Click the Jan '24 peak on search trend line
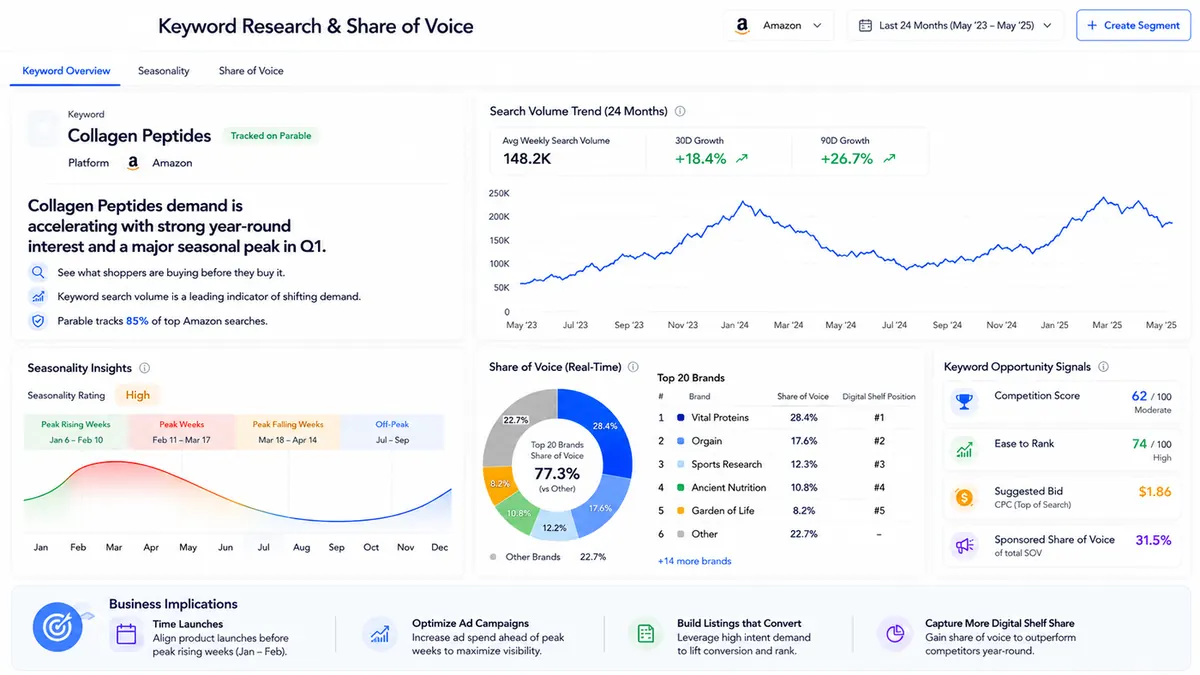This screenshot has height=675, width=1200. pos(742,203)
